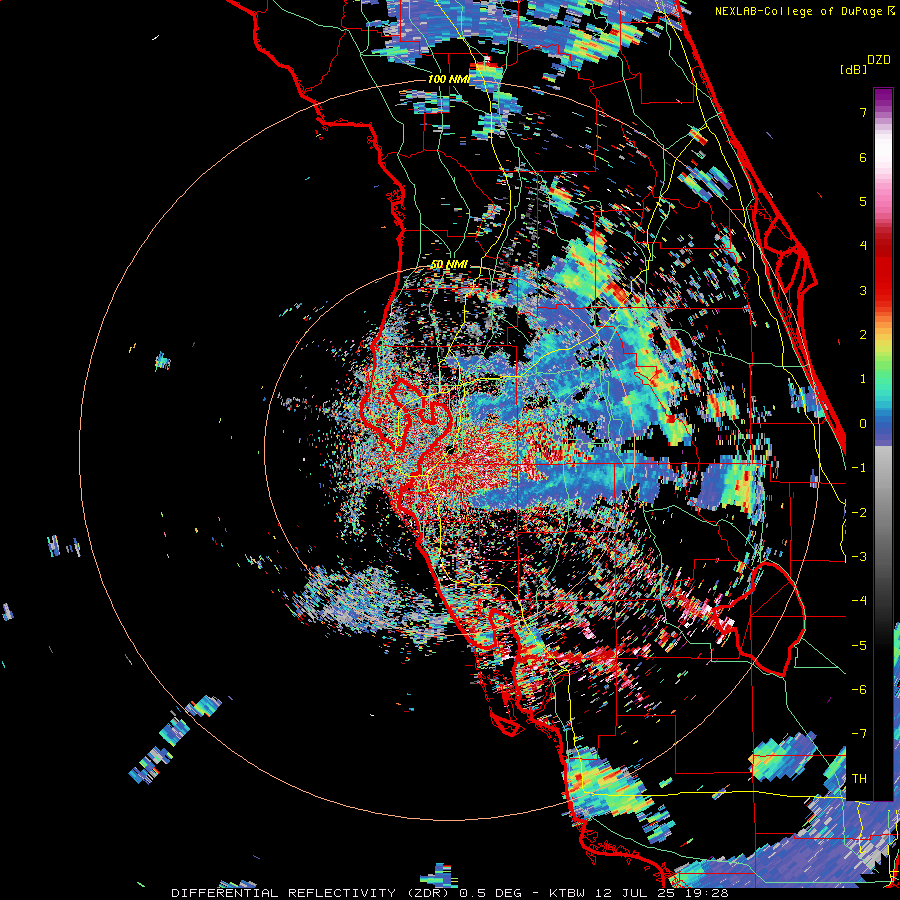Click the 100 NMI range ring label

click(x=449, y=79)
